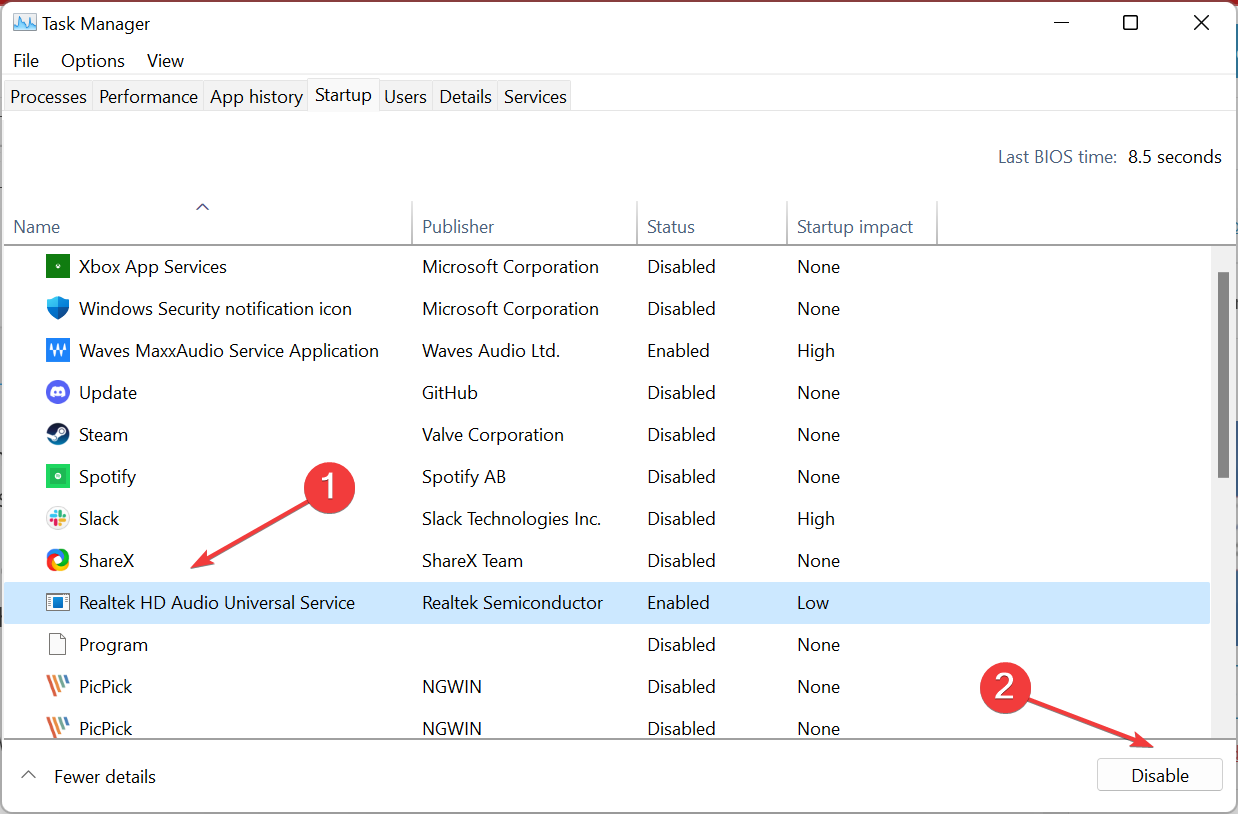This screenshot has height=814, width=1238.
Task: Click the Disable button
Action: (x=1160, y=776)
